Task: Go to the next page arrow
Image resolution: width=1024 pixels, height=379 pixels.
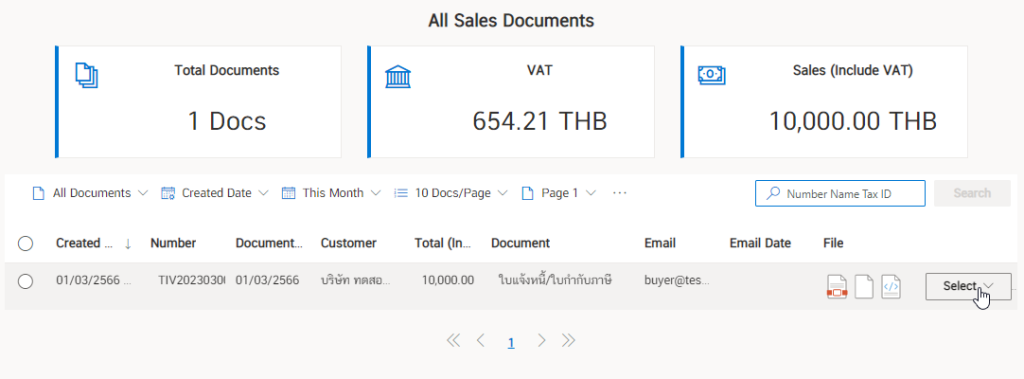Action: (x=541, y=340)
